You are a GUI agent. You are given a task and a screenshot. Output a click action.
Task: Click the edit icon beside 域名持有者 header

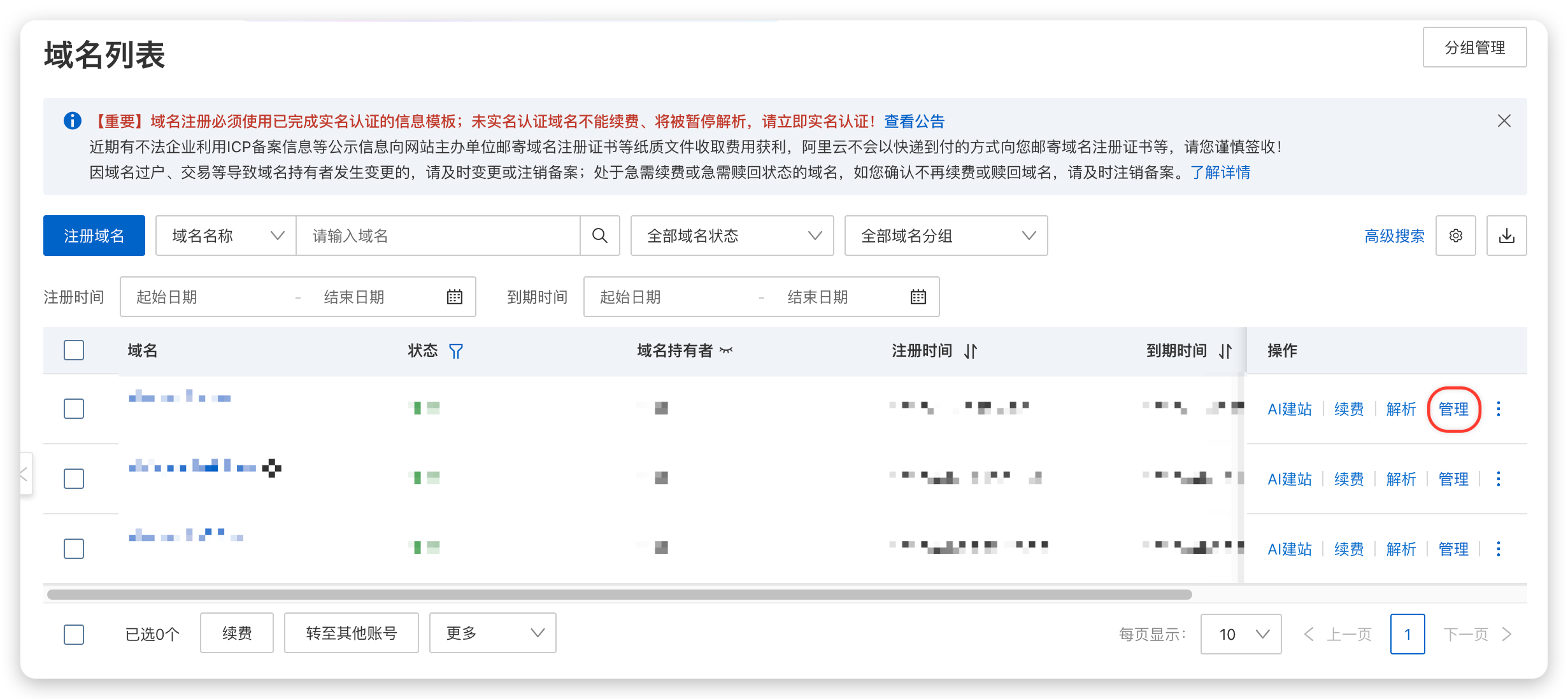pyautogui.click(x=727, y=351)
